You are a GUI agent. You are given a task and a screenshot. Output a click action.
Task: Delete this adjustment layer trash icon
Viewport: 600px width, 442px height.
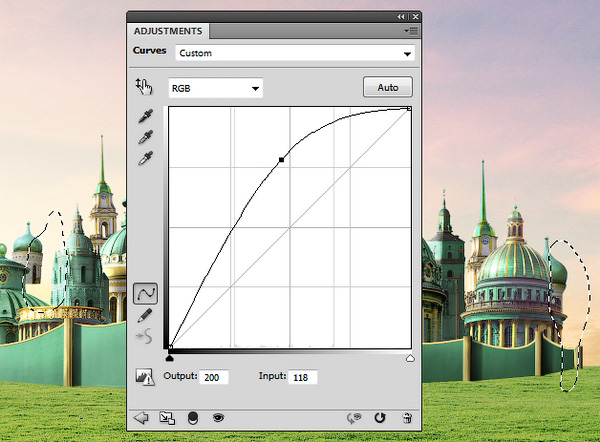coord(408,418)
